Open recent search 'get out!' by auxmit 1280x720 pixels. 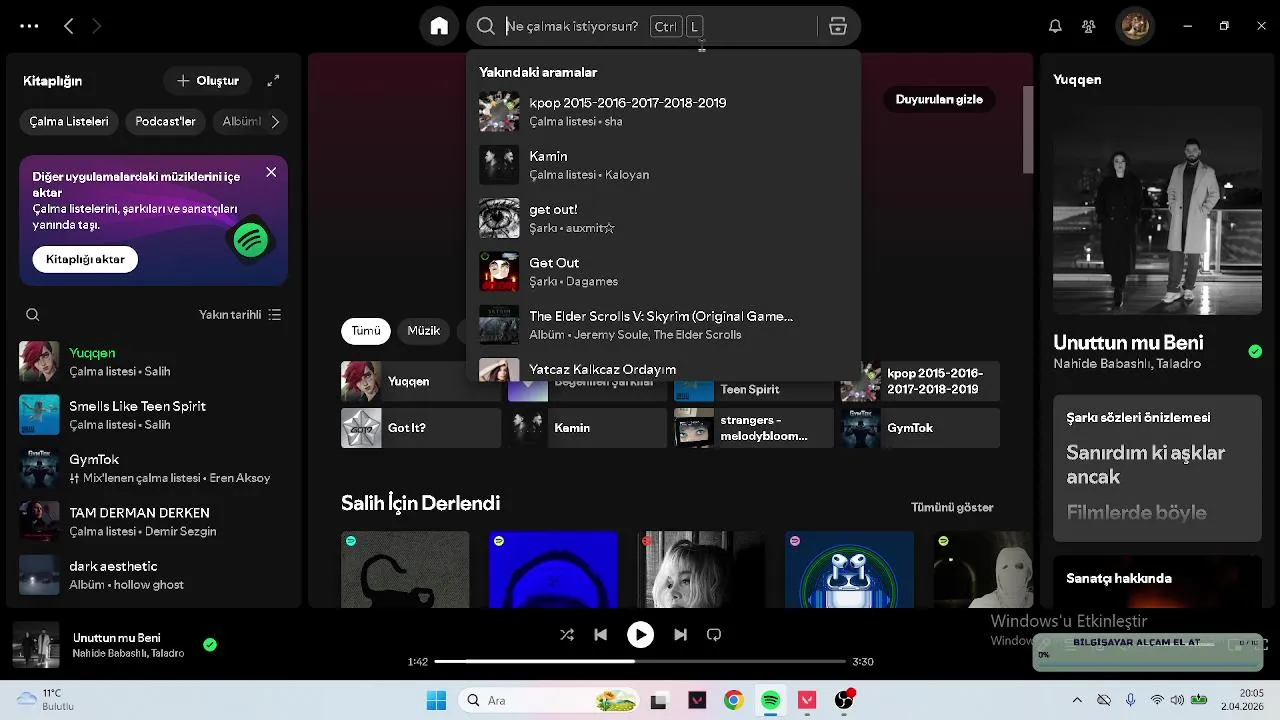coord(663,218)
